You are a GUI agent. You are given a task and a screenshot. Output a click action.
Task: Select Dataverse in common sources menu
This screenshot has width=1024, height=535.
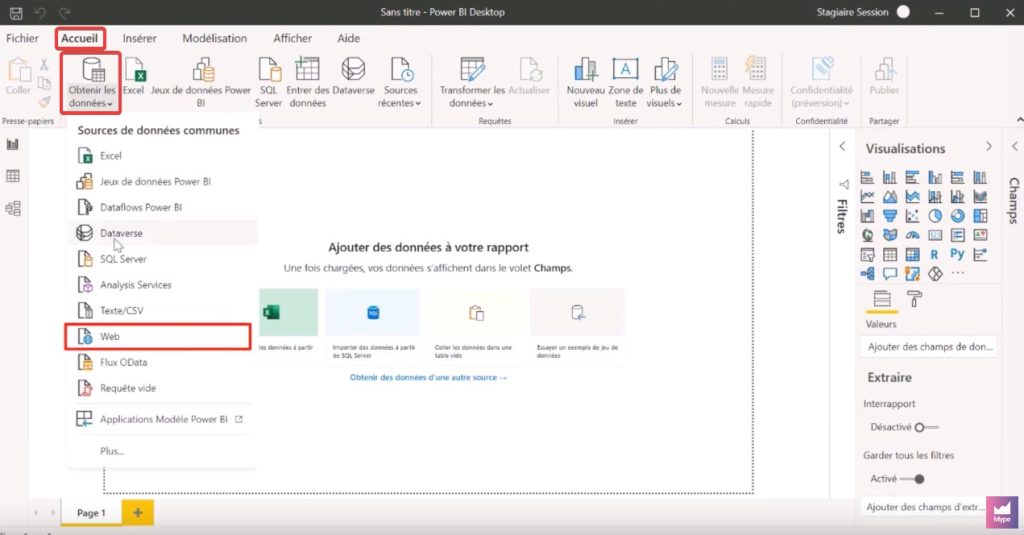click(x=163, y=233)
